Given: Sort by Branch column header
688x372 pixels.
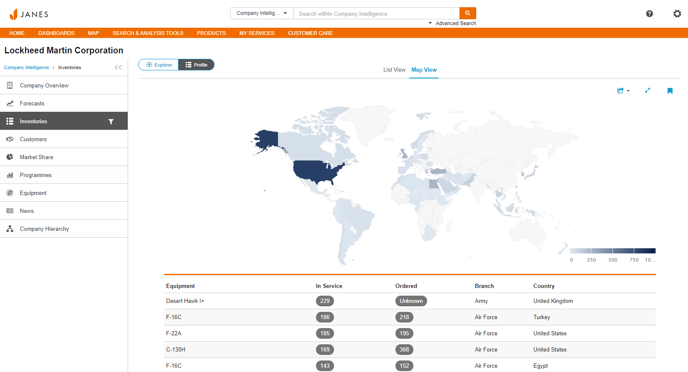Looking at the screenshot, I should pyautogui.click(x=484, y=286).
